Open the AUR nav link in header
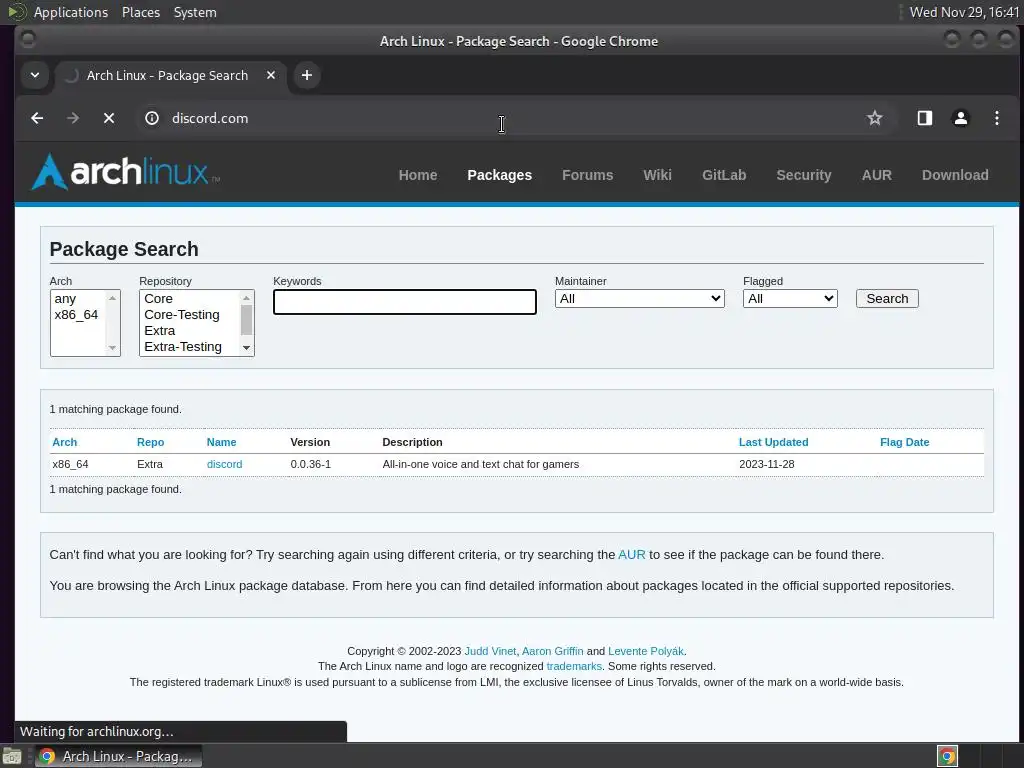 pos(876,175)
